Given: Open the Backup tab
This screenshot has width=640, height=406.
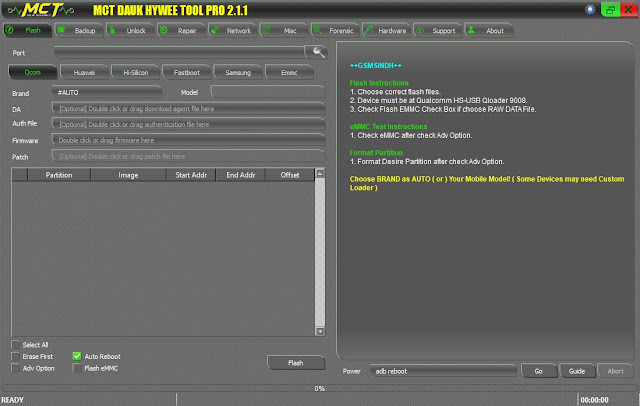Looking at the screenshot, I should [x=79, y=31].
